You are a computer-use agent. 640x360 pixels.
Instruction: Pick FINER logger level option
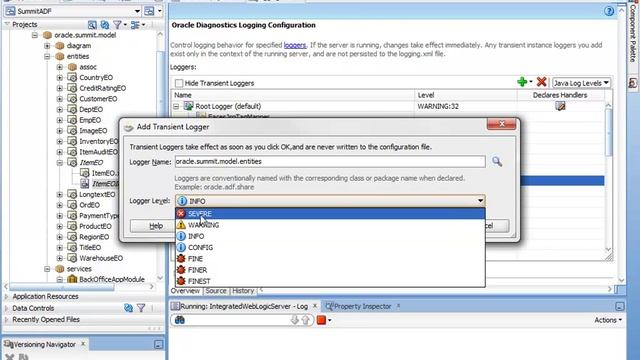tap(330, 270)
